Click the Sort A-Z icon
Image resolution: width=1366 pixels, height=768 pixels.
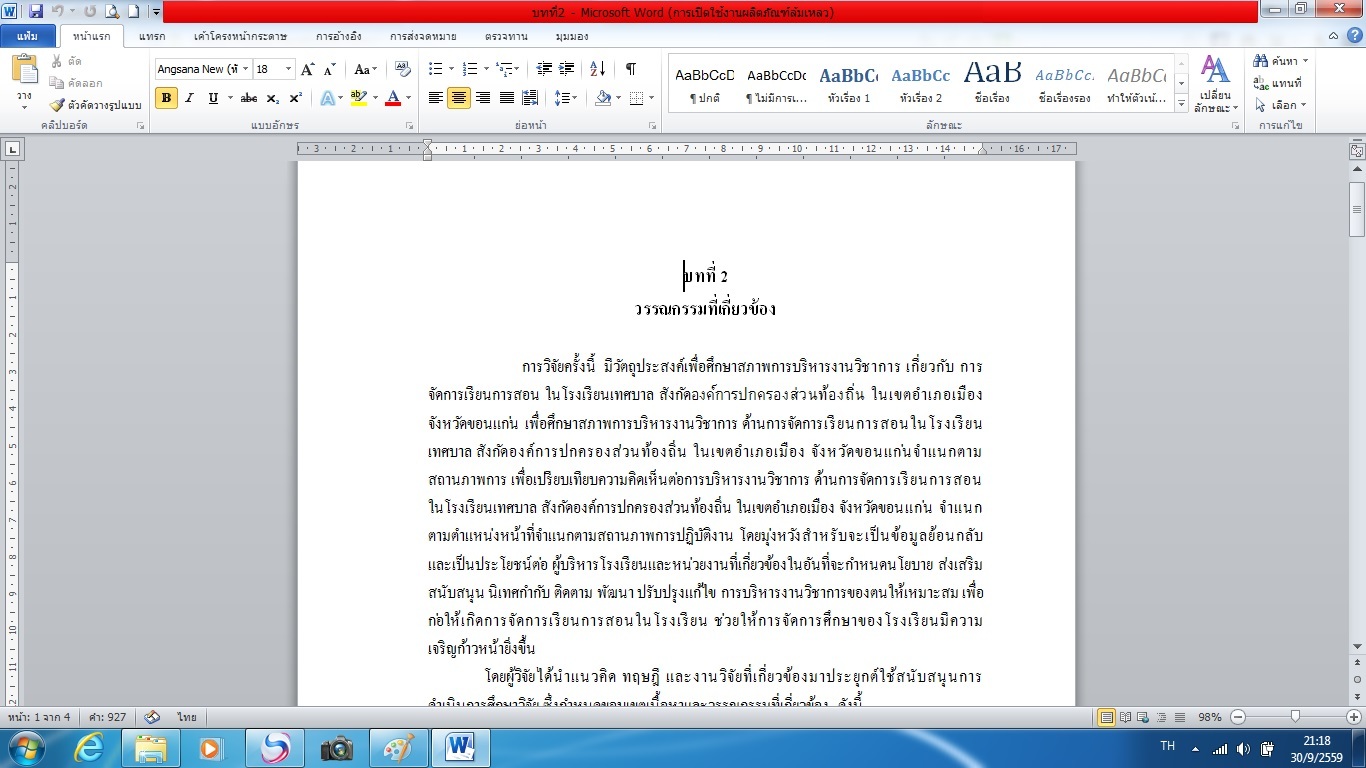pyautogui.click(x=598, y=69)
